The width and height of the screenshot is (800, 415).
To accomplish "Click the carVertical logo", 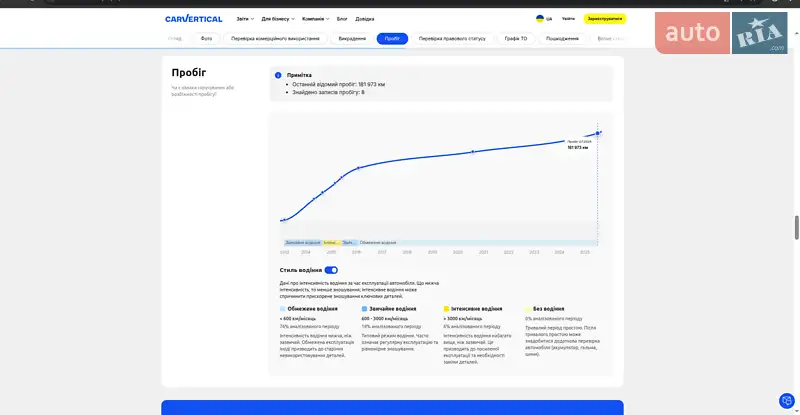I will 195,18.
